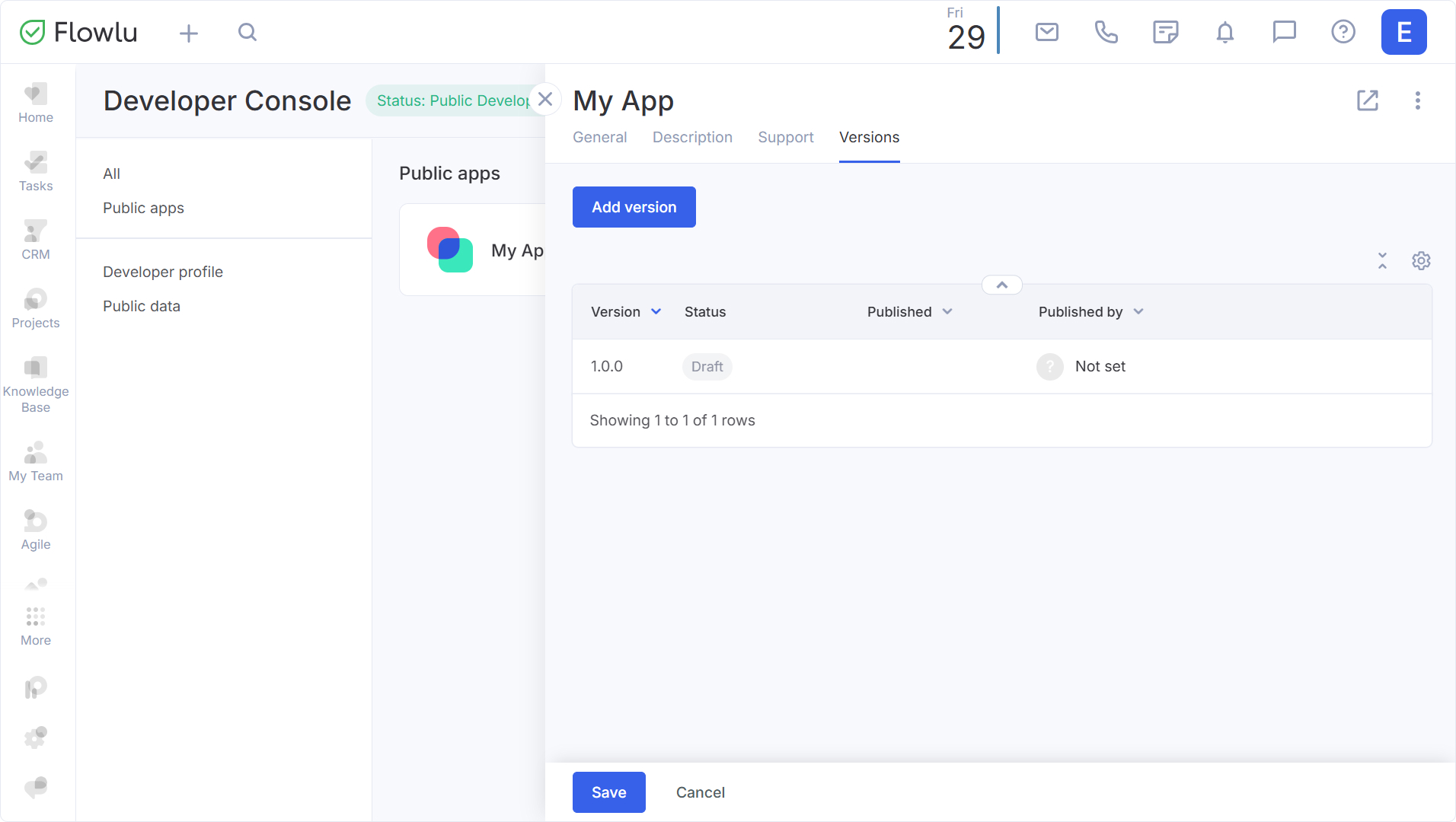This screenshot has height=822, width=1456.
Task: Open Tasks module
Action: 36,171
